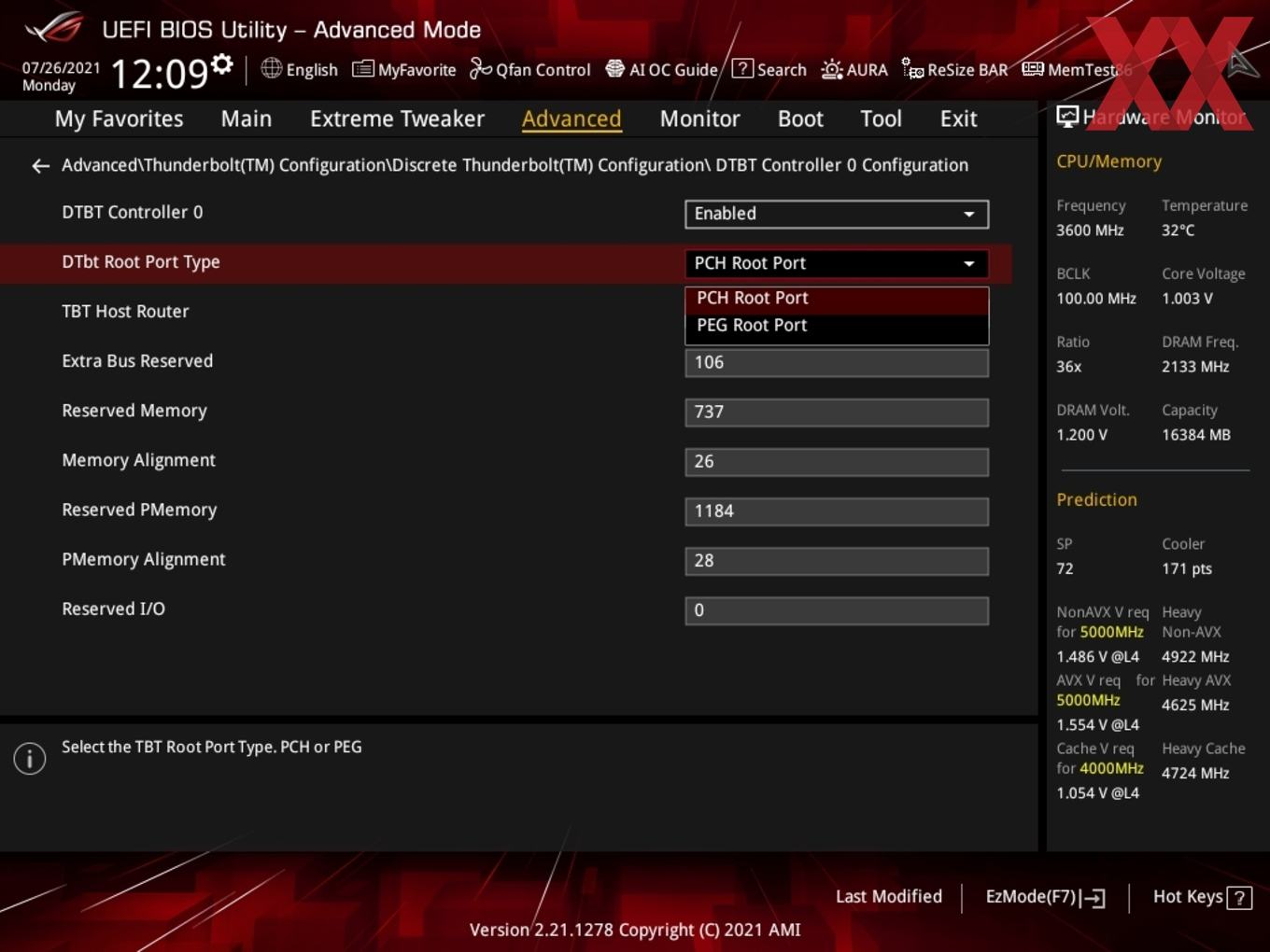1270x952 pixels.
Task: Click the Extra Bus Reserved field
Action: (837, 363)
